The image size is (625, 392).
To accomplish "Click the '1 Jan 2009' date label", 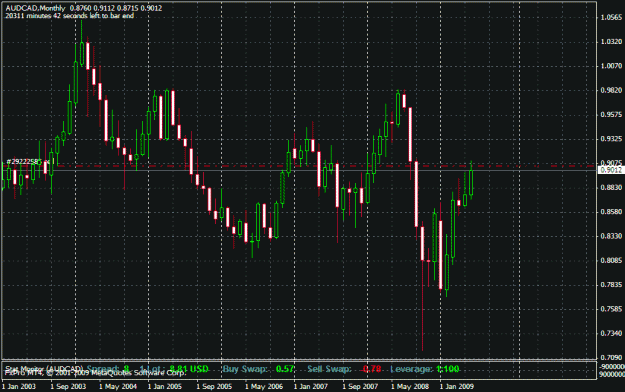I will 457,386.
